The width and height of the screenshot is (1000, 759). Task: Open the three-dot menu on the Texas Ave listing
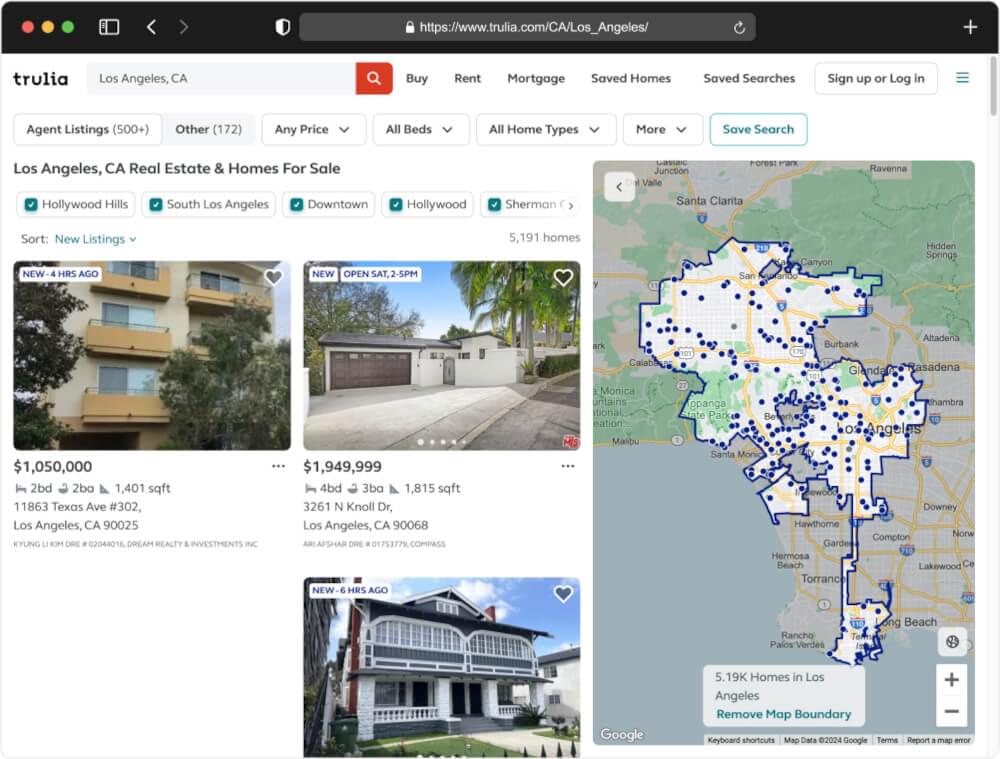point(278,466)
